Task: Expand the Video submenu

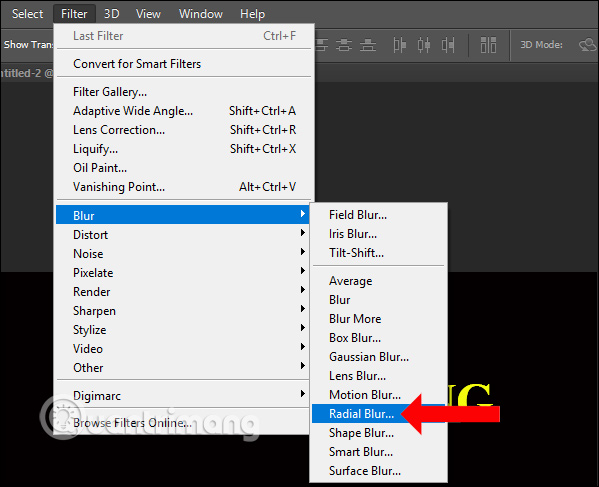Action: (x=182, y=348)
